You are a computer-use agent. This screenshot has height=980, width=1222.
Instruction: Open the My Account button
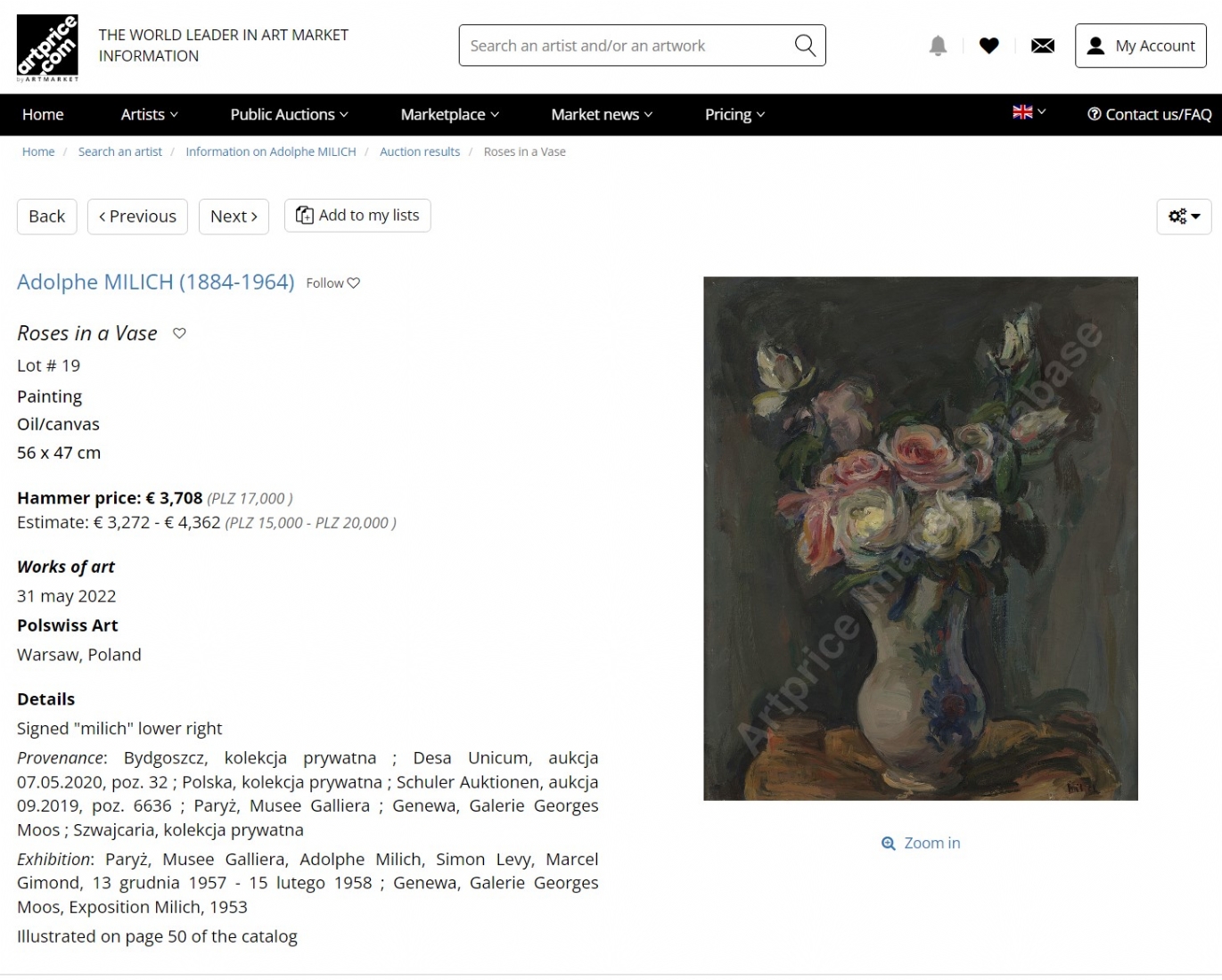click(x=1141, y=45)
